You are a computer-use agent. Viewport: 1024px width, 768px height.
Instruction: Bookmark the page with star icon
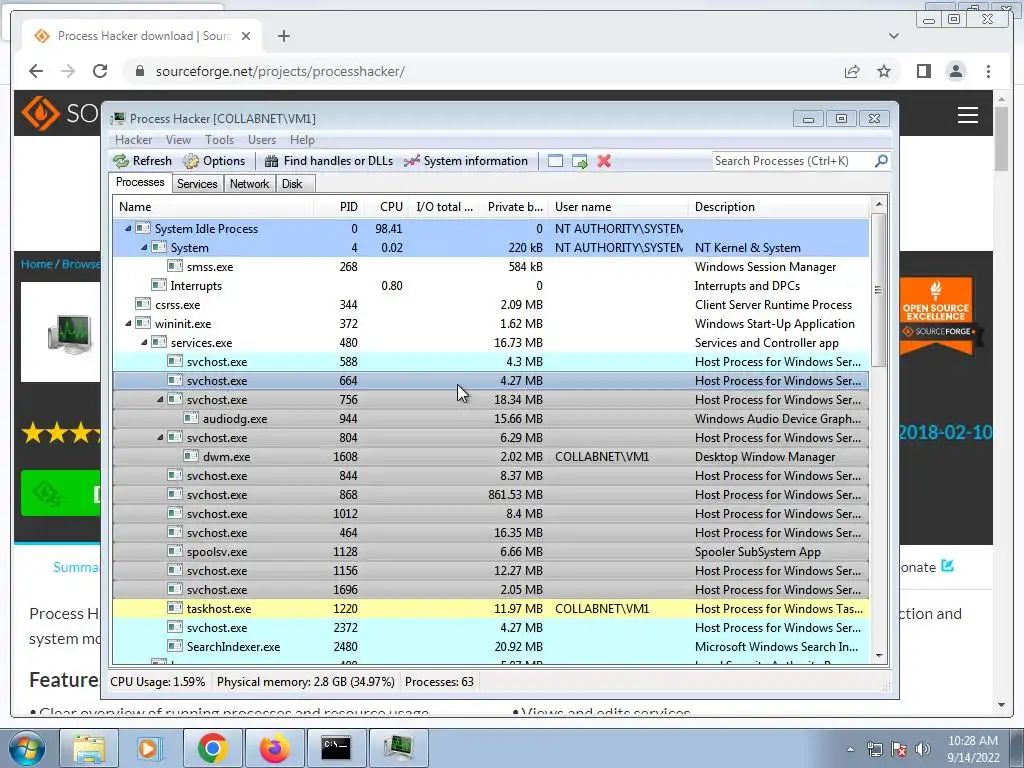click(884, 71)
